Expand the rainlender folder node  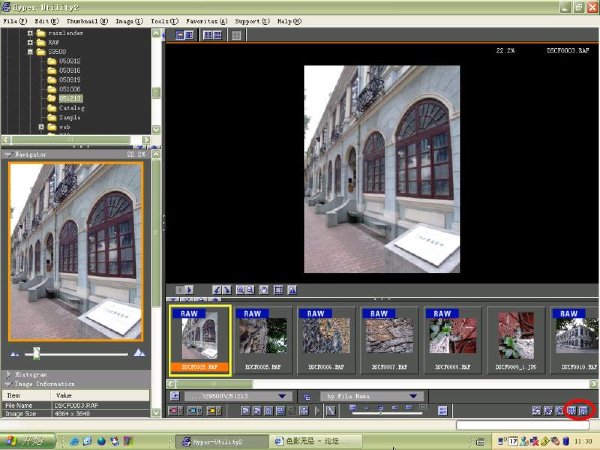(x=30, y=33)
